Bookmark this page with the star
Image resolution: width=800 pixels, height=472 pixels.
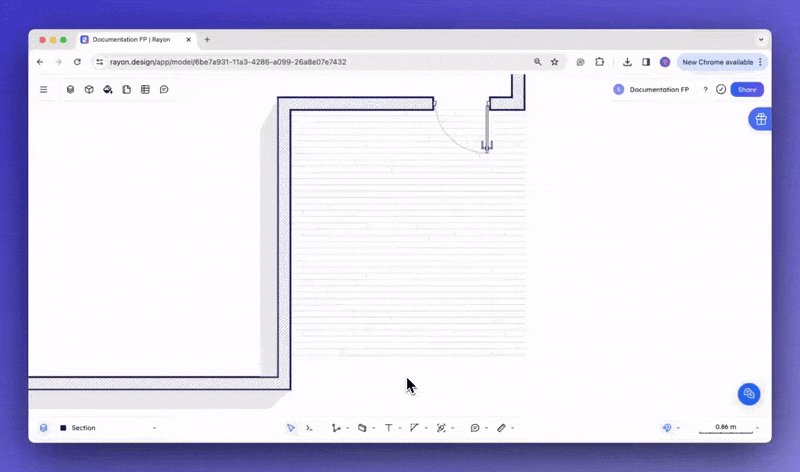pyautogui.click(x=554, y=62)
